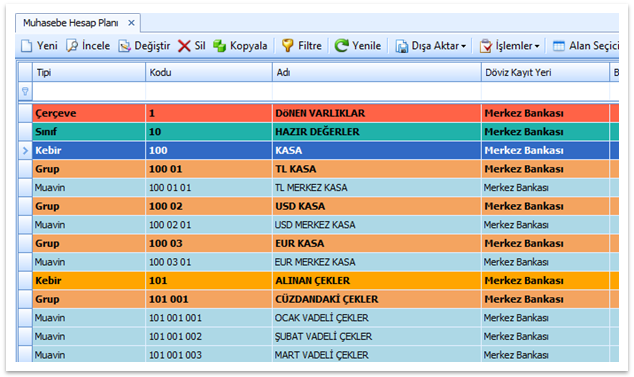
Task: Sort by the Döviz Kayıt Yeri header
Action: (545, 72)
